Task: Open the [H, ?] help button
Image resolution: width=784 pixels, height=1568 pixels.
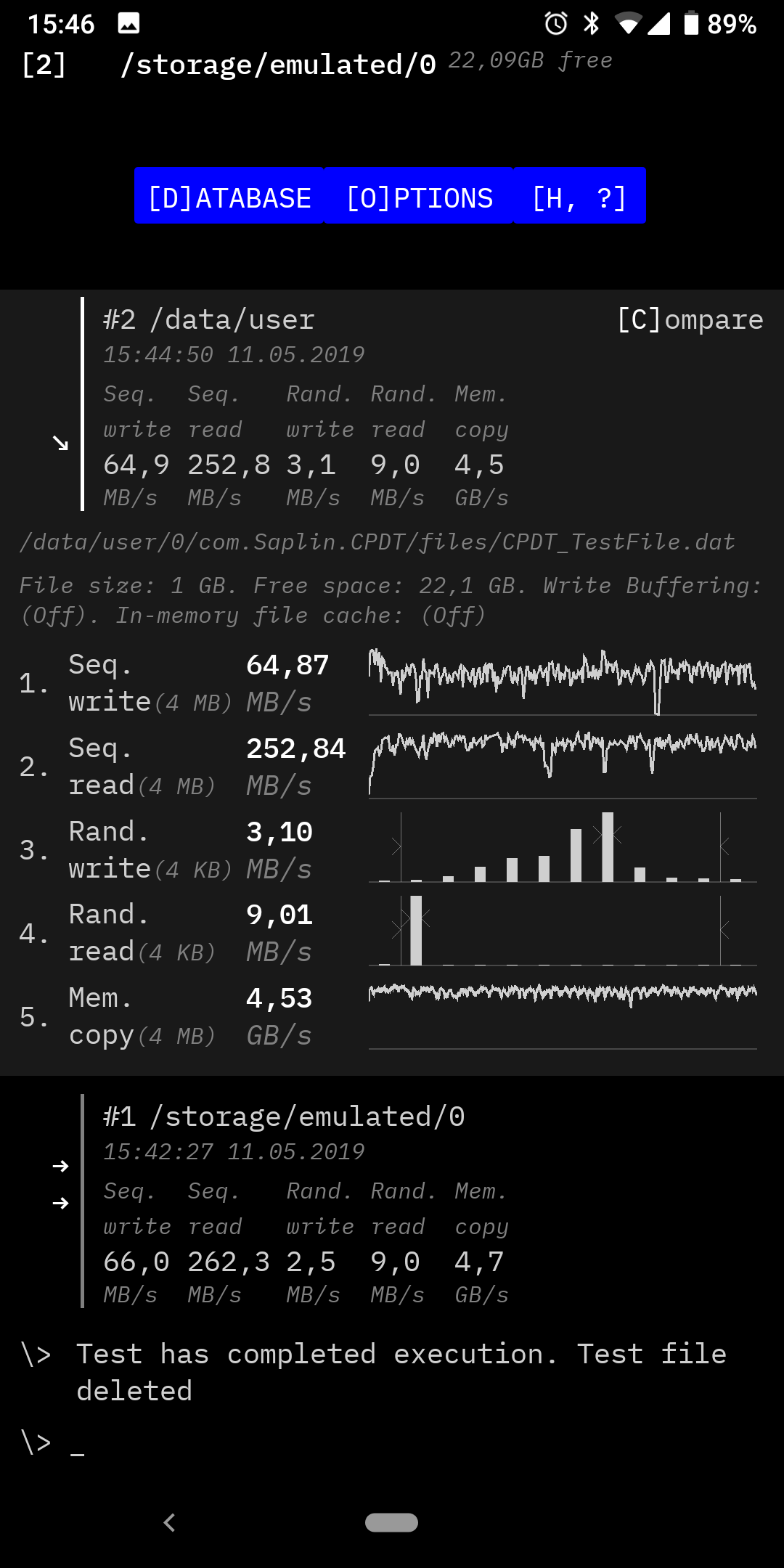Action: (579, 196)
